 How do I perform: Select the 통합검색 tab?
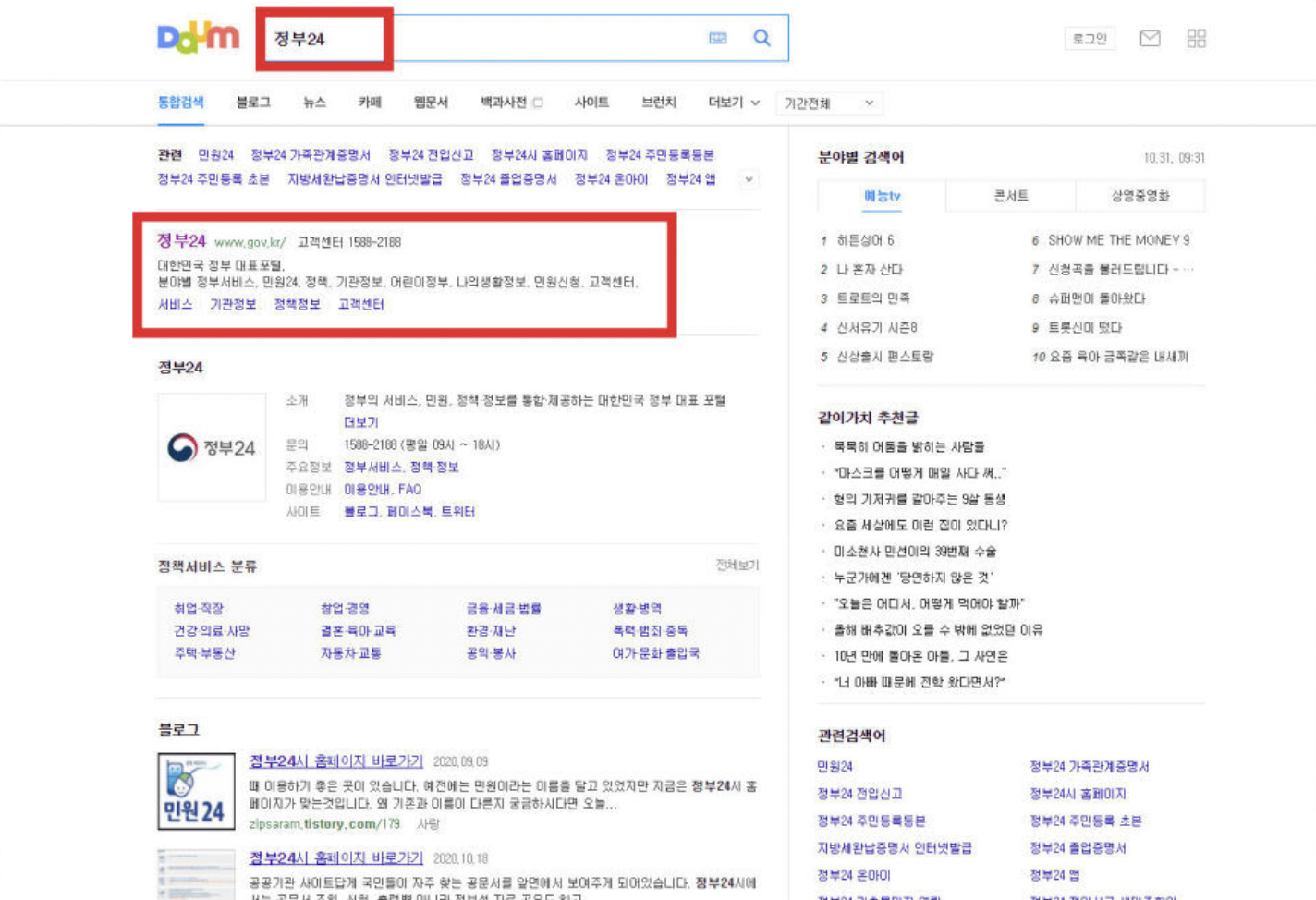click(181, 103)
